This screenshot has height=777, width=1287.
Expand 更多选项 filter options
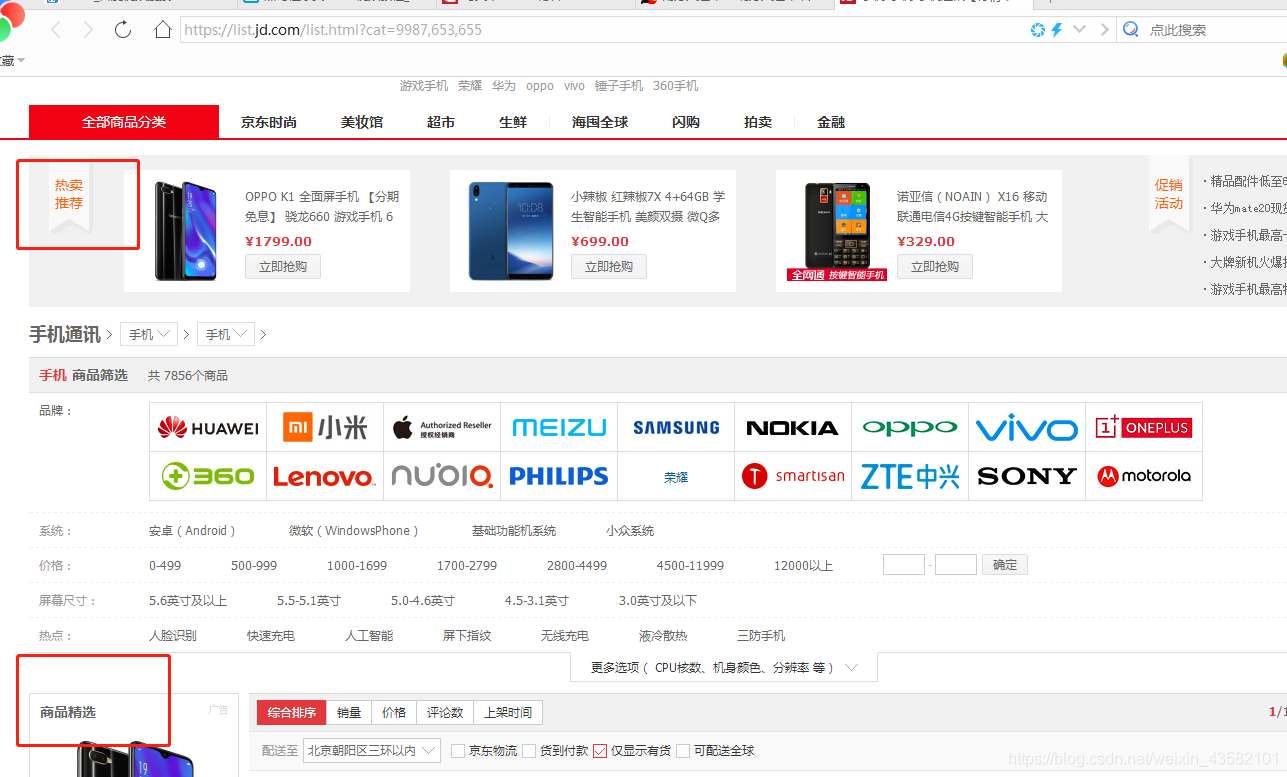coord(724,667)
